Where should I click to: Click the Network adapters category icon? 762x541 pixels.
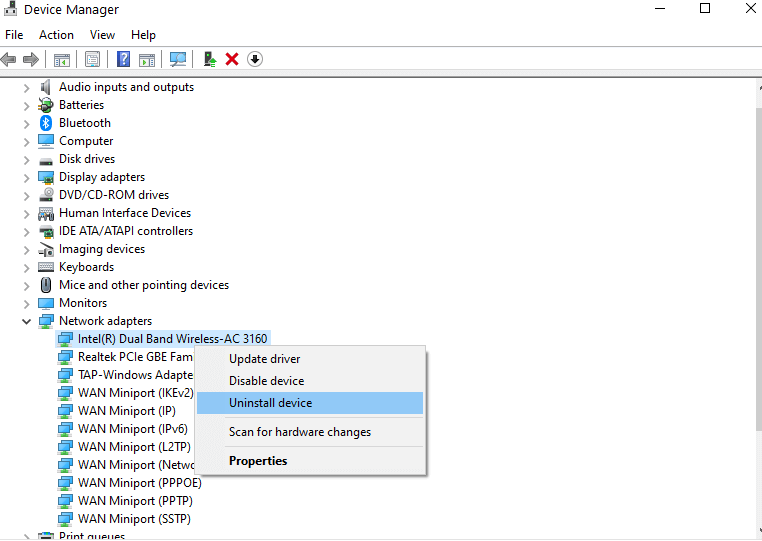46,321
